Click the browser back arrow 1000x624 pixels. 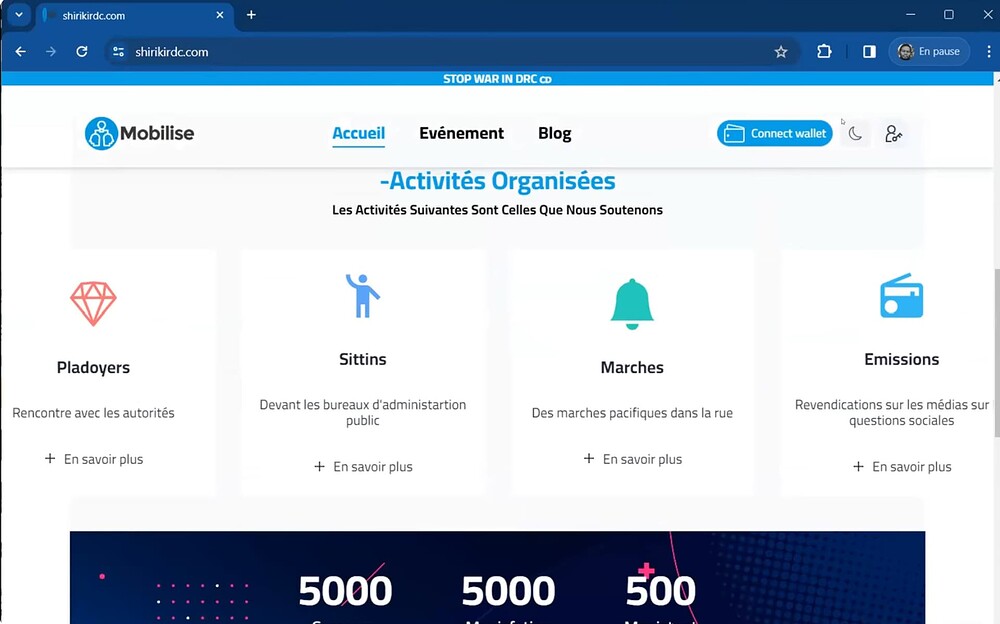(20, 52)
